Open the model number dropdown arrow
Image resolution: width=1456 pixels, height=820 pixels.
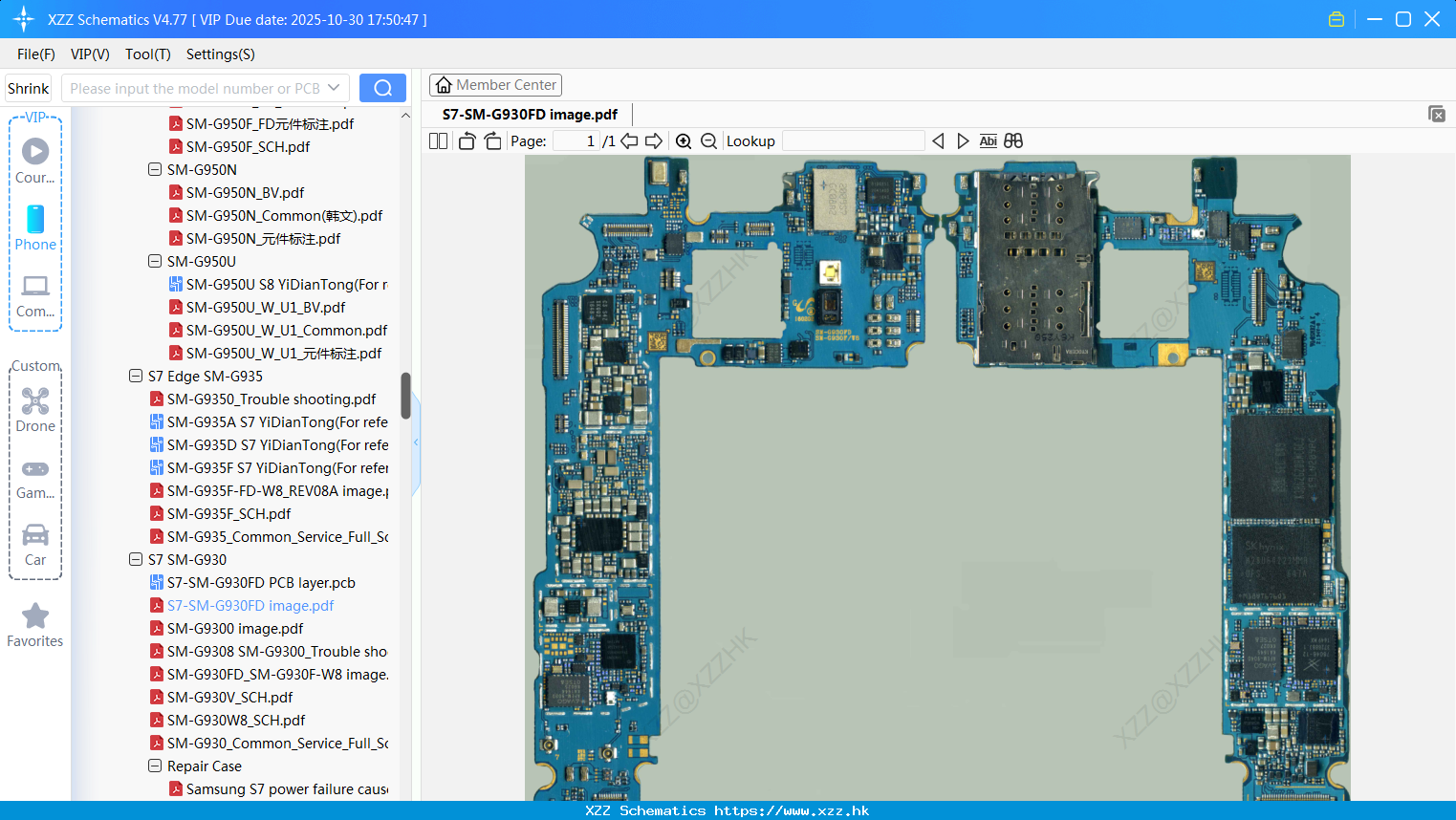pos(334,88)
